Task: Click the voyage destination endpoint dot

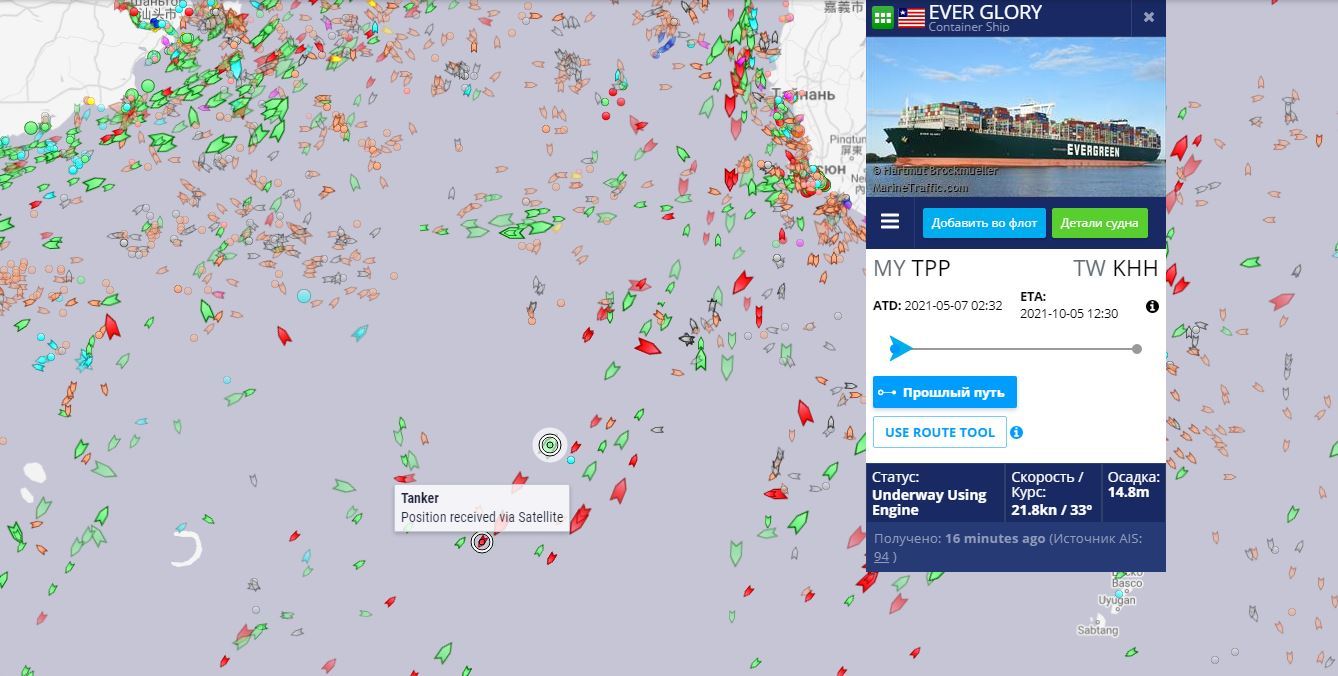Action: pyautogui.click(x=1137, y=349)
